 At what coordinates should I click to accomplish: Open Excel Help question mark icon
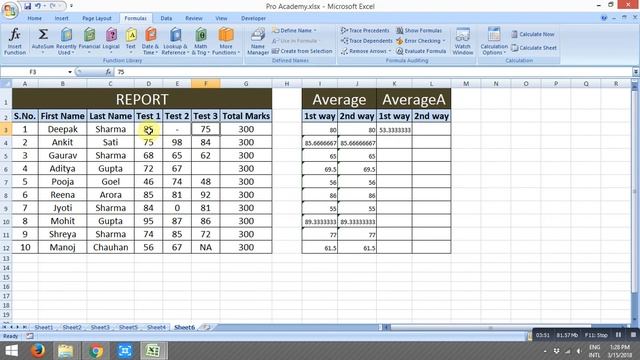point(604,18)
